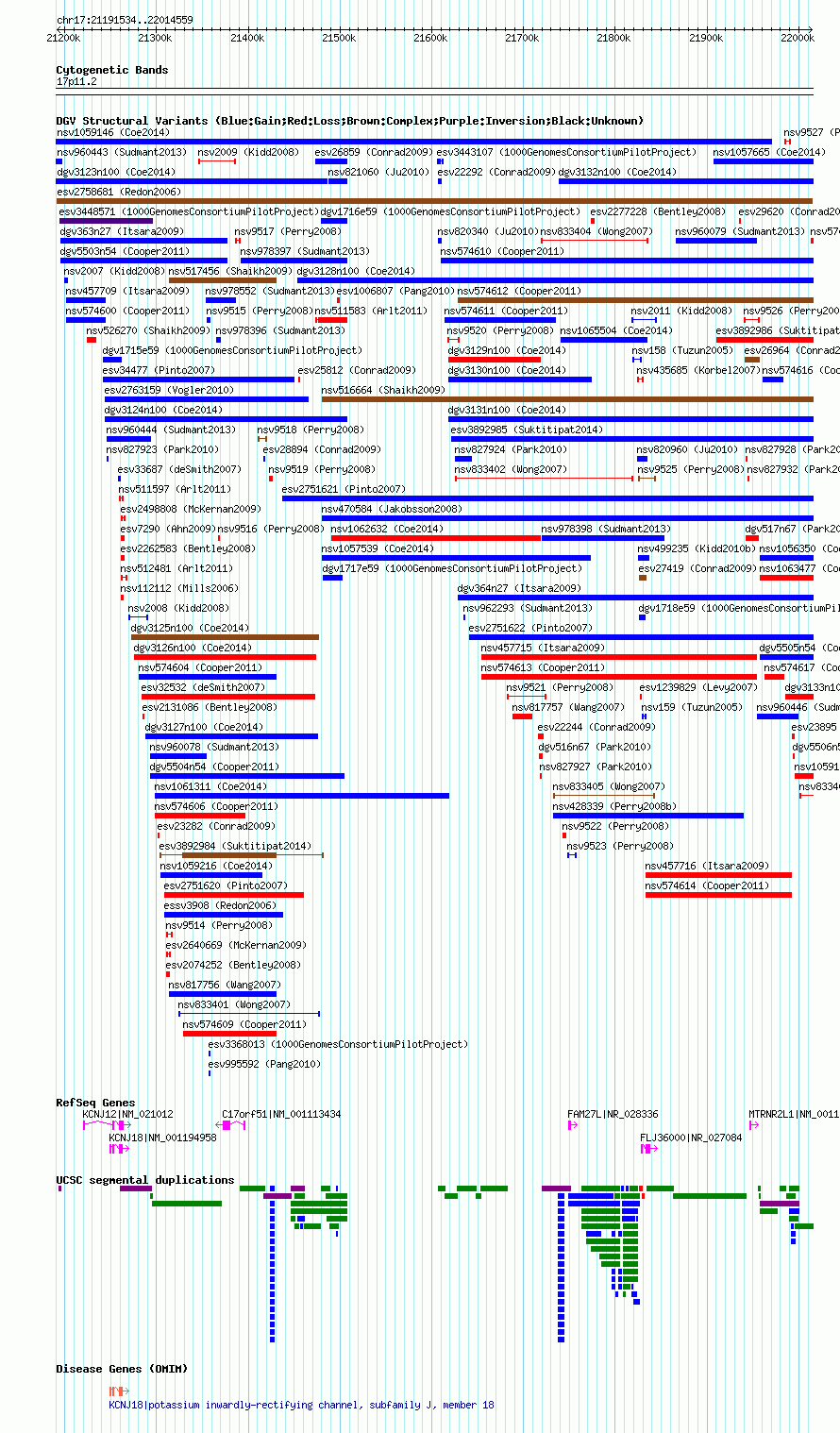This screenshot has width=840, height=1433.
Task: Select the FAM27L|NR_028336 gene label
Action: (613, 1114)
